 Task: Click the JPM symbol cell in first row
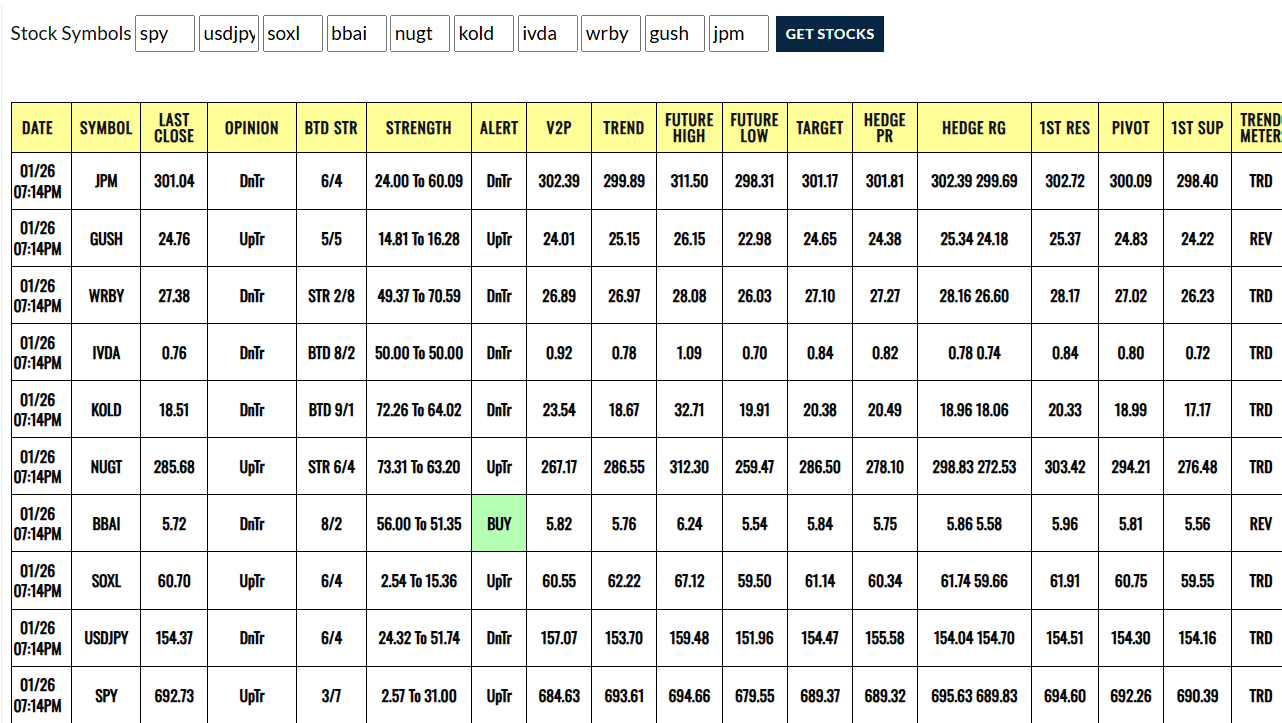(x=106, y=182)
